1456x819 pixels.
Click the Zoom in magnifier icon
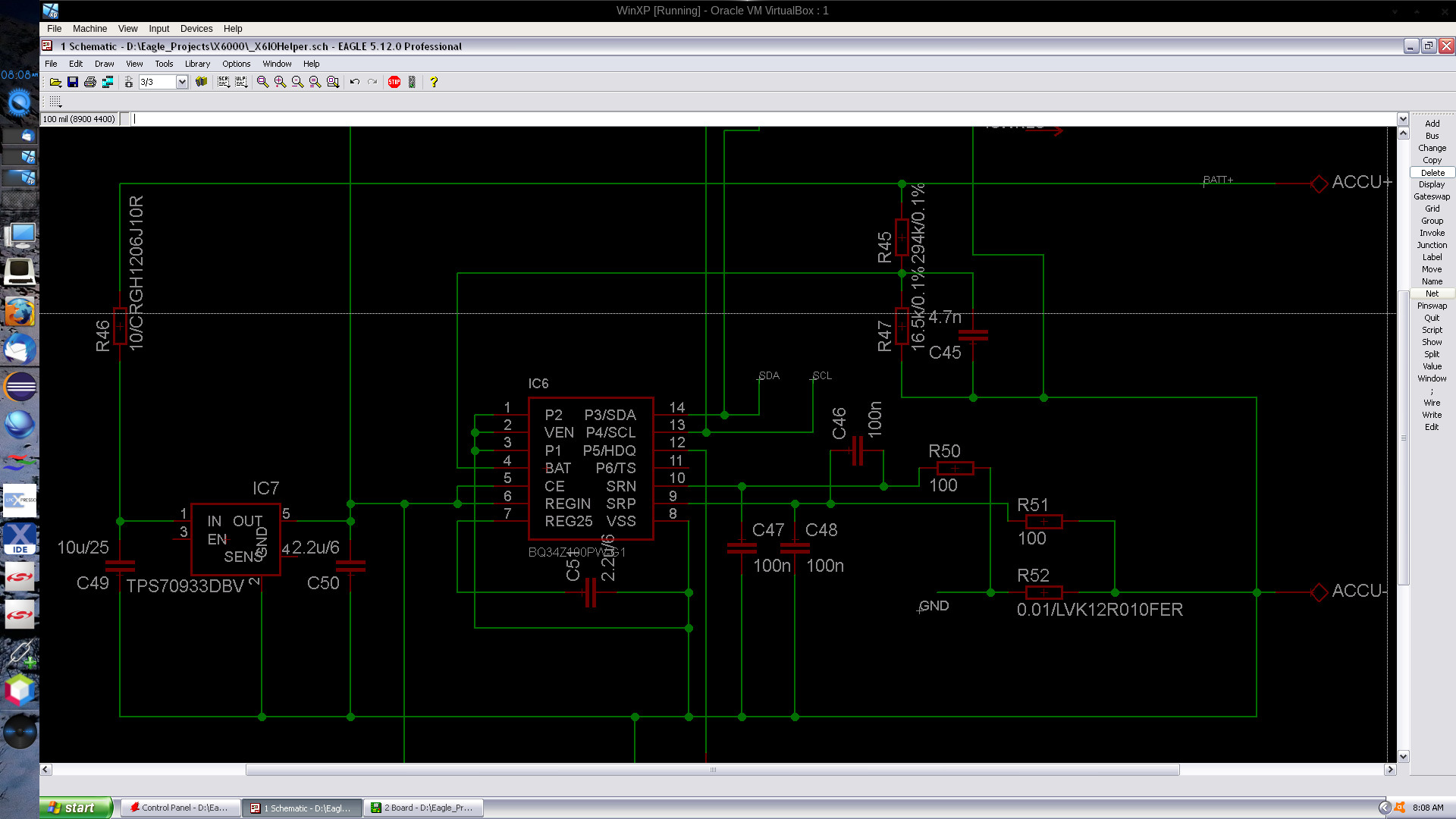(x=280, y=82)
